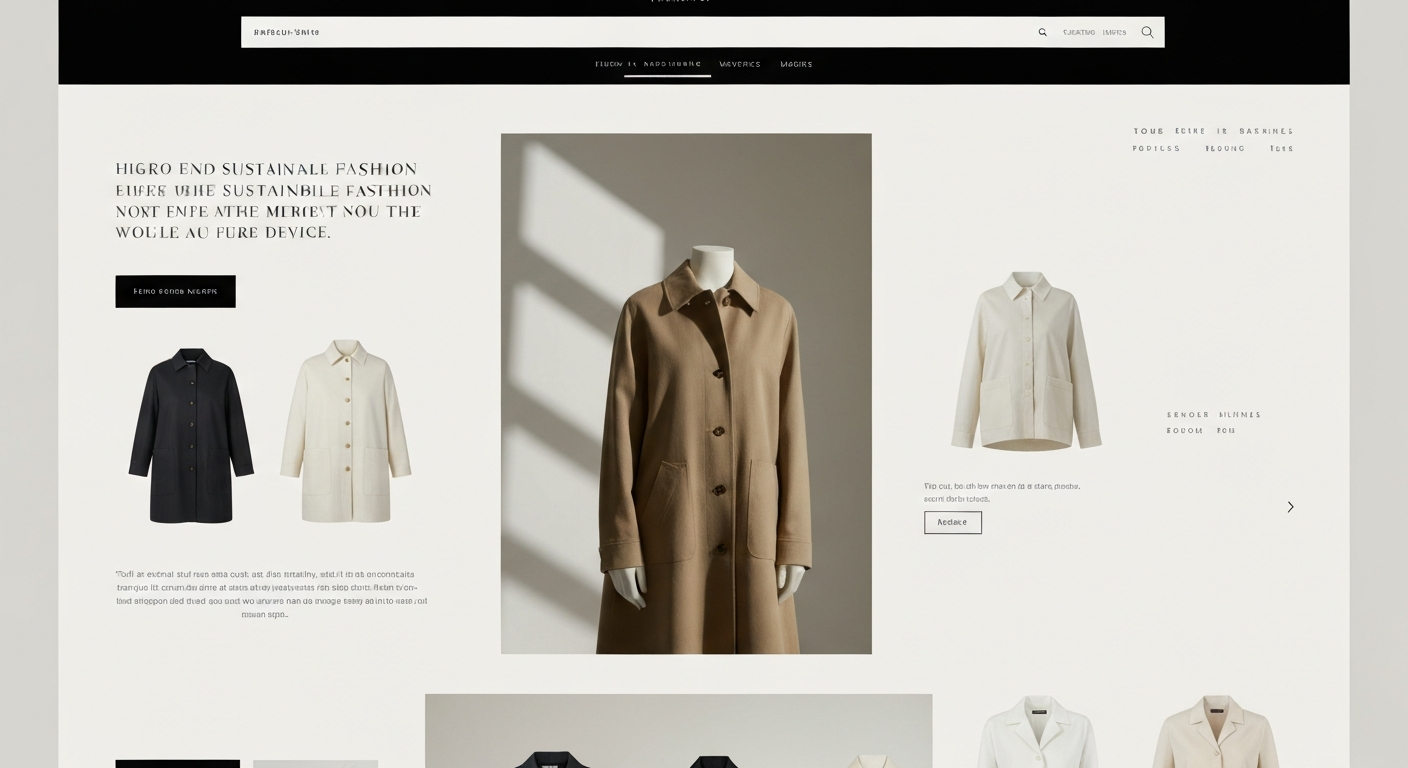Select the cream long coat thumbnail
This screenshot has height=768, width=1408.
point(345,431)
